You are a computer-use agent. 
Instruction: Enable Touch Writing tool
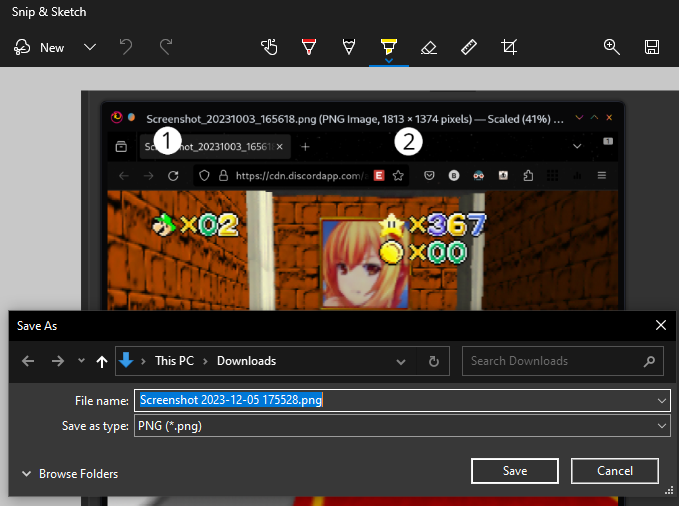(269, 47)
